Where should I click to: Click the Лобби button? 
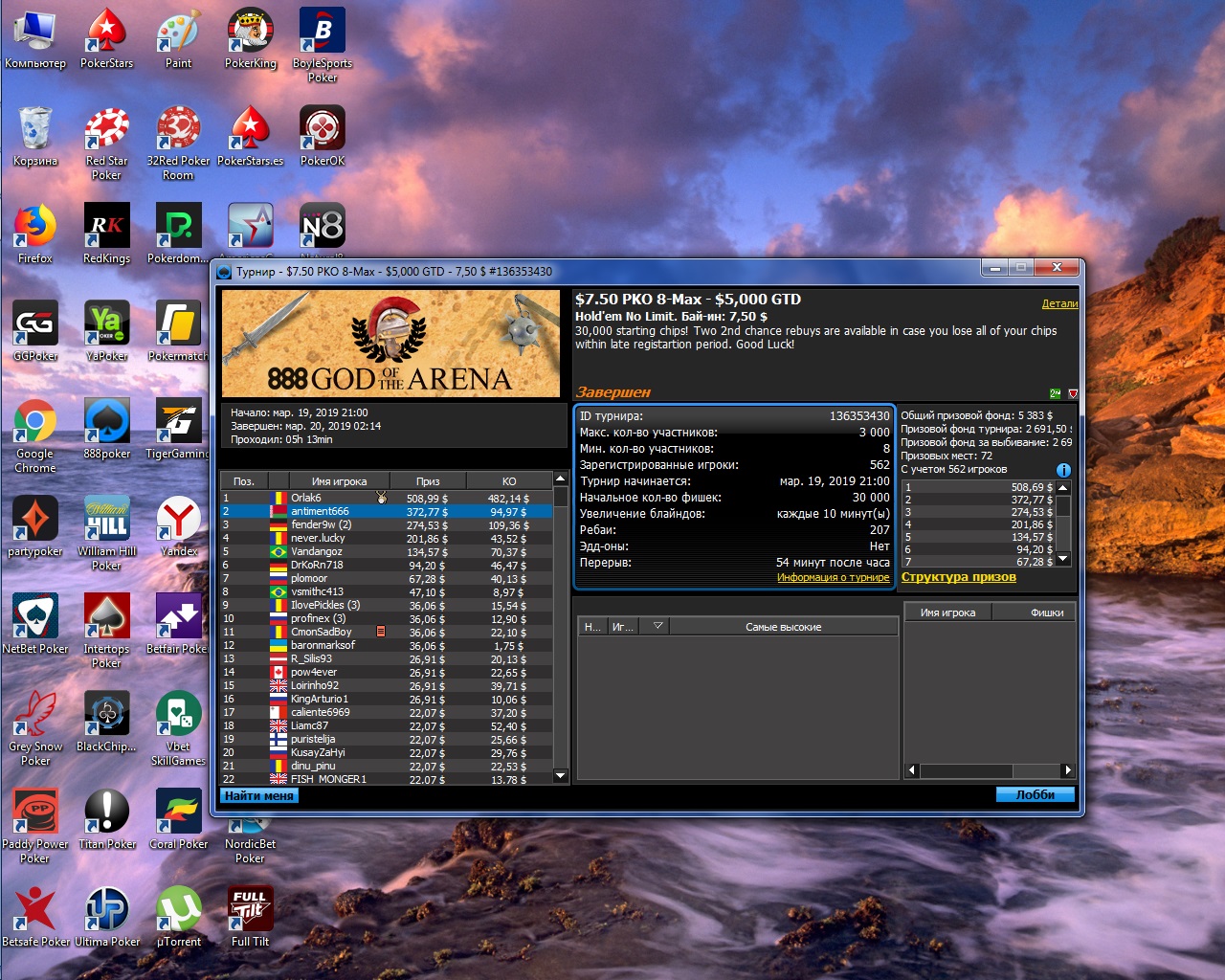(1035, 794)
